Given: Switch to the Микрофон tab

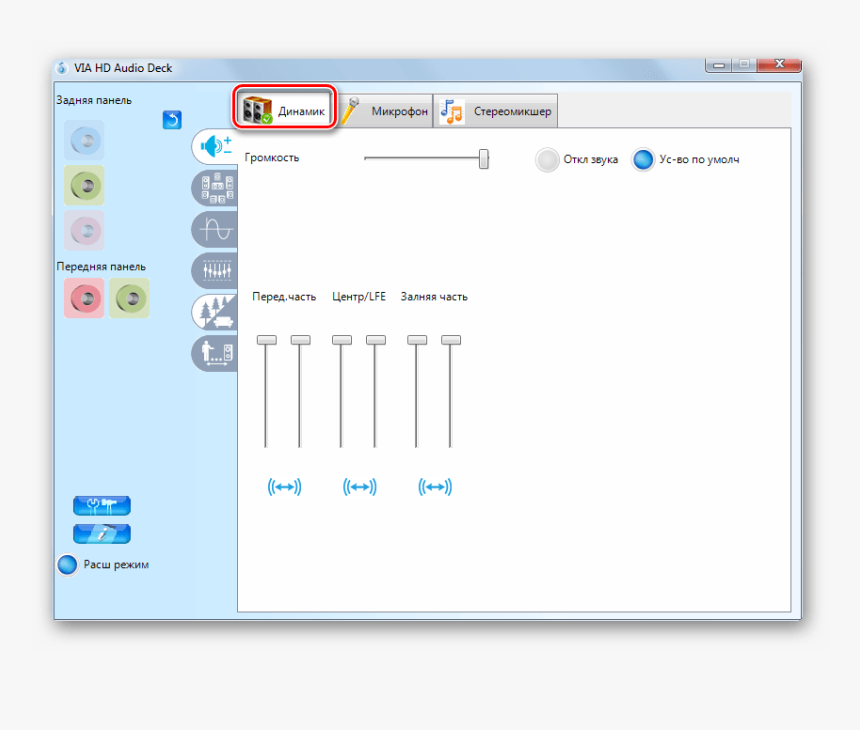Looking at the screenshot, I should 386,111.
